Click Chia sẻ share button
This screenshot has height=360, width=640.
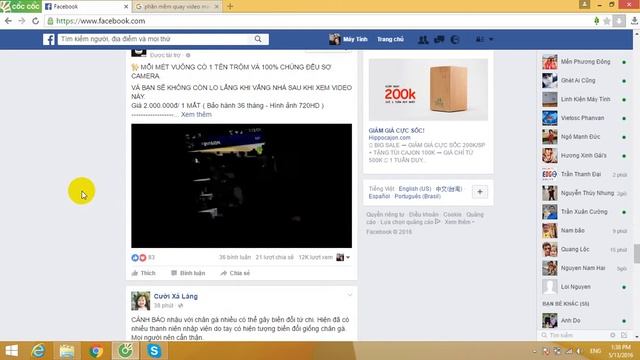click(235, 273)
